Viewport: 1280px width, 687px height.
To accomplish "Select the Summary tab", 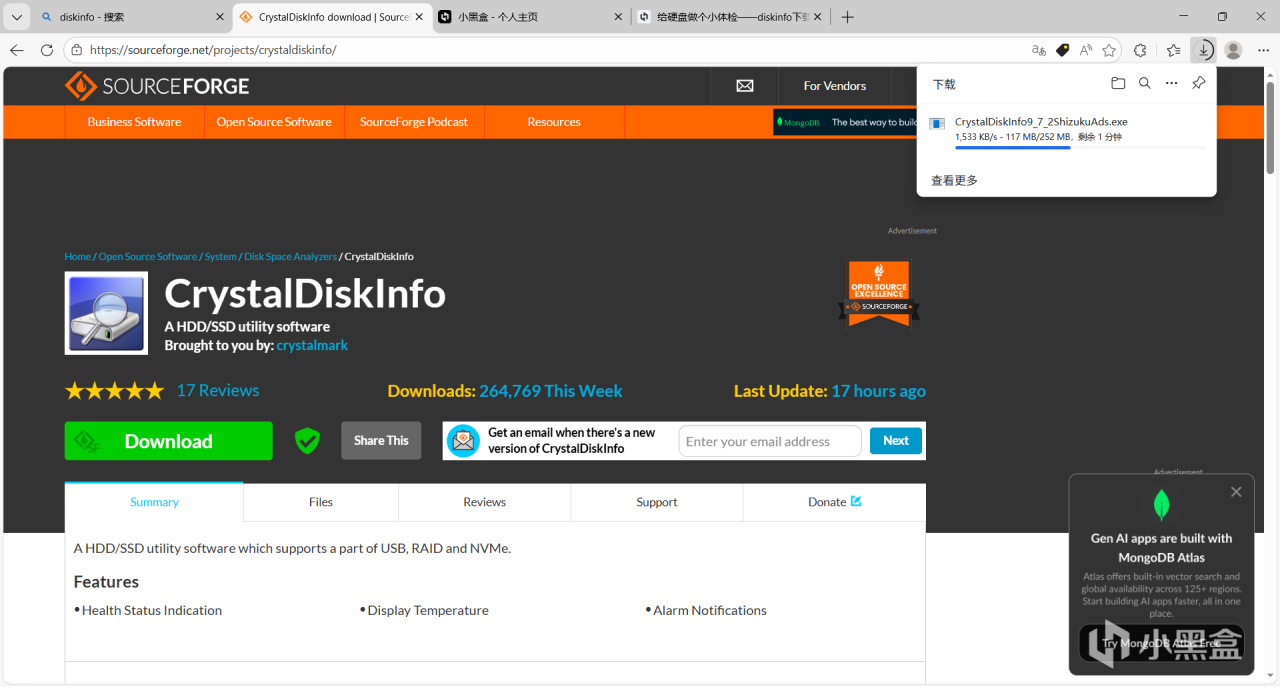I will (154, 502).
